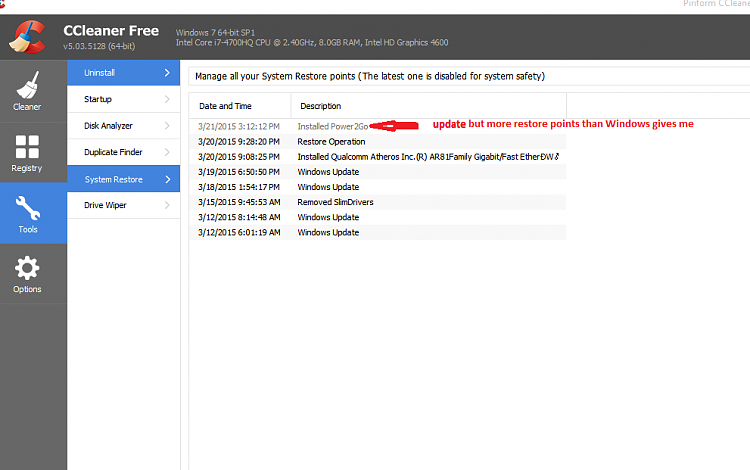The width and height of the screenshot is (750, 470).
Task: Click the chevron next to Uninstall
Action: 167,73
